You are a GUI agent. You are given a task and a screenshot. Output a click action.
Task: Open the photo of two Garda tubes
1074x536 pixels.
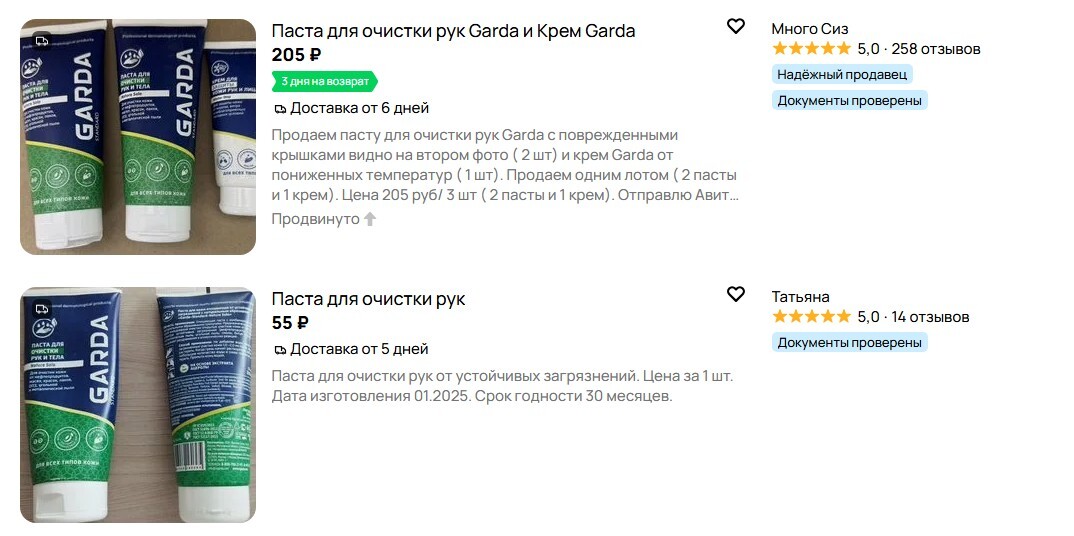pos(138,405)
